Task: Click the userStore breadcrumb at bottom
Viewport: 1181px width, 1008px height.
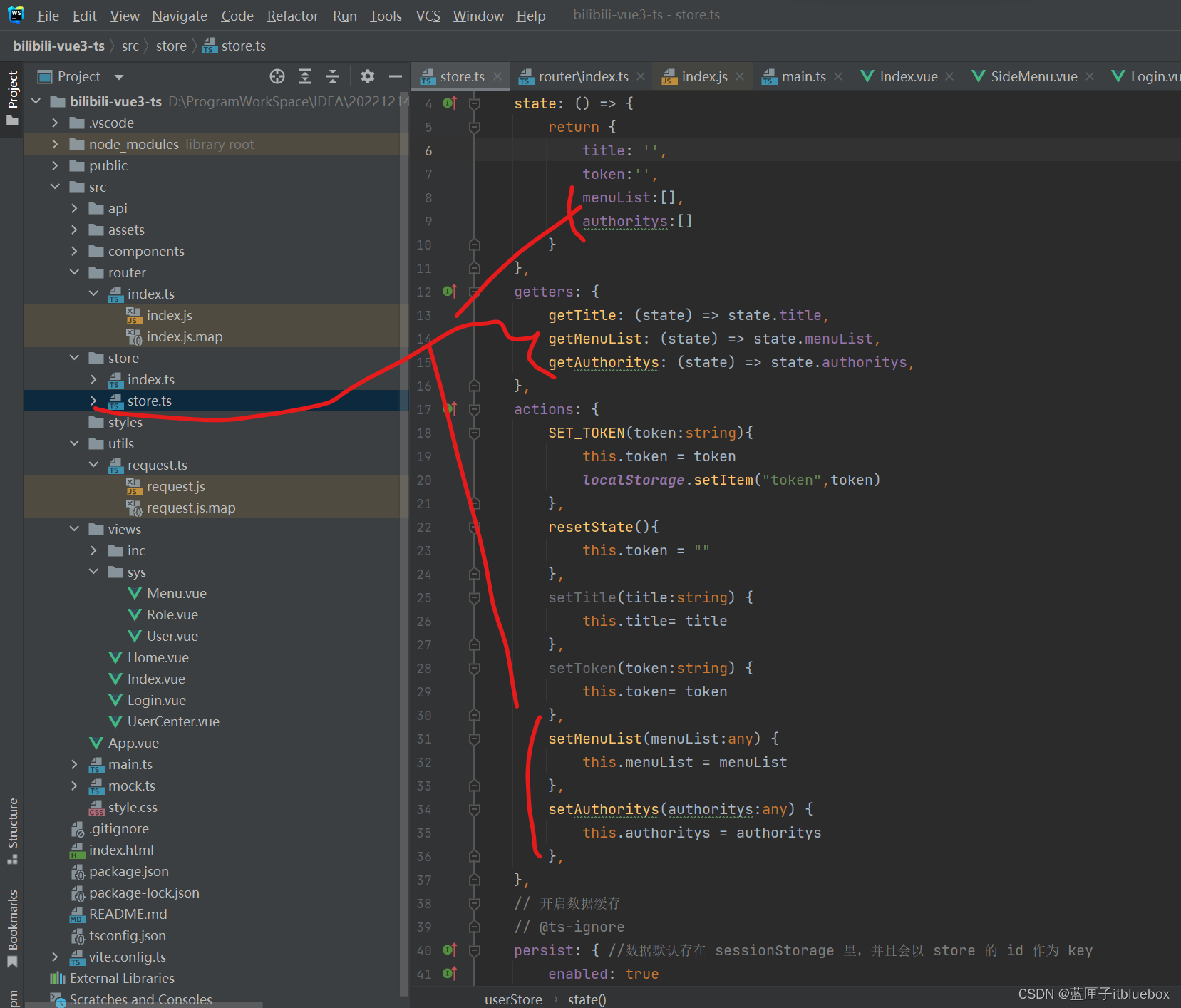Action: (x=513, y=999)
